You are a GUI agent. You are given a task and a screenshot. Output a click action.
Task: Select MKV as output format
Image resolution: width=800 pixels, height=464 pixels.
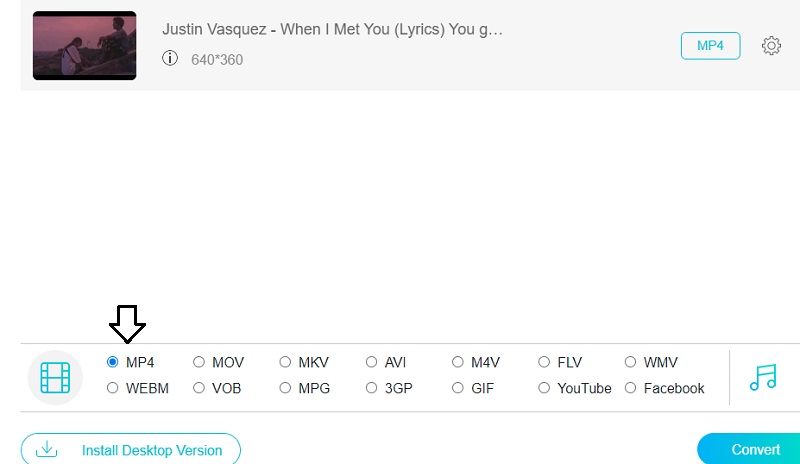(286, 362)
